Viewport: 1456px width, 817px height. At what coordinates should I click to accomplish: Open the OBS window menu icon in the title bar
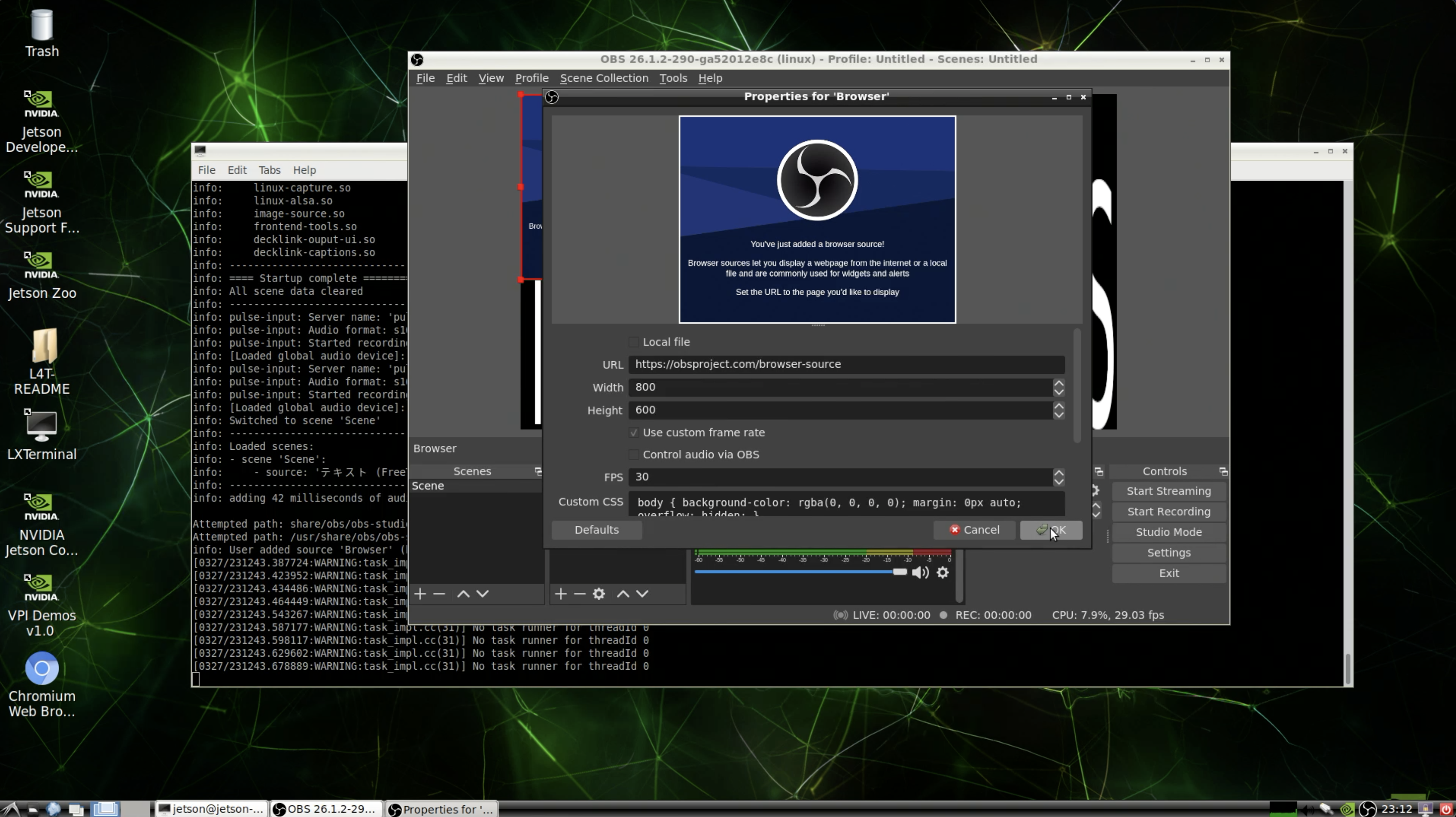pos(417,60)
